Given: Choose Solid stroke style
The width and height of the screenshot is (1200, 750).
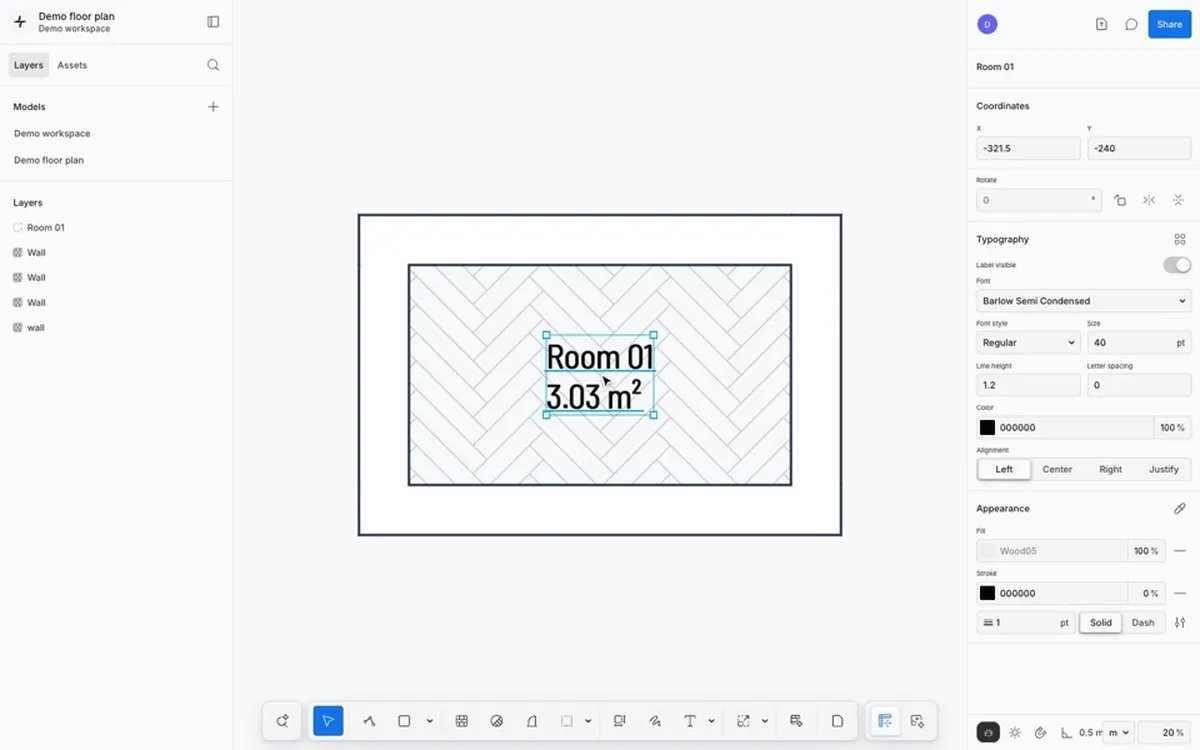Looking at the screenshot, I should [1101, 622].
